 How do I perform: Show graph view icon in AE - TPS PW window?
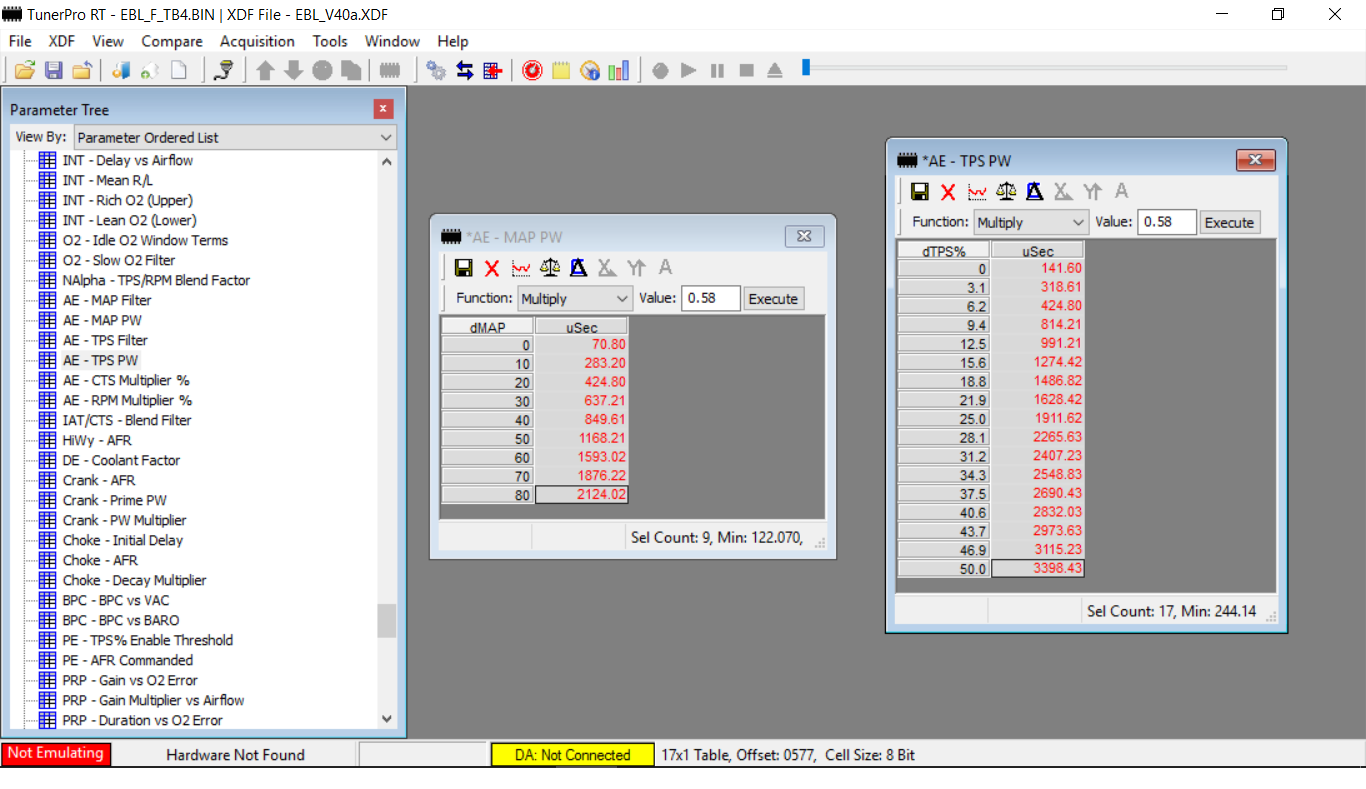[977, 192]
